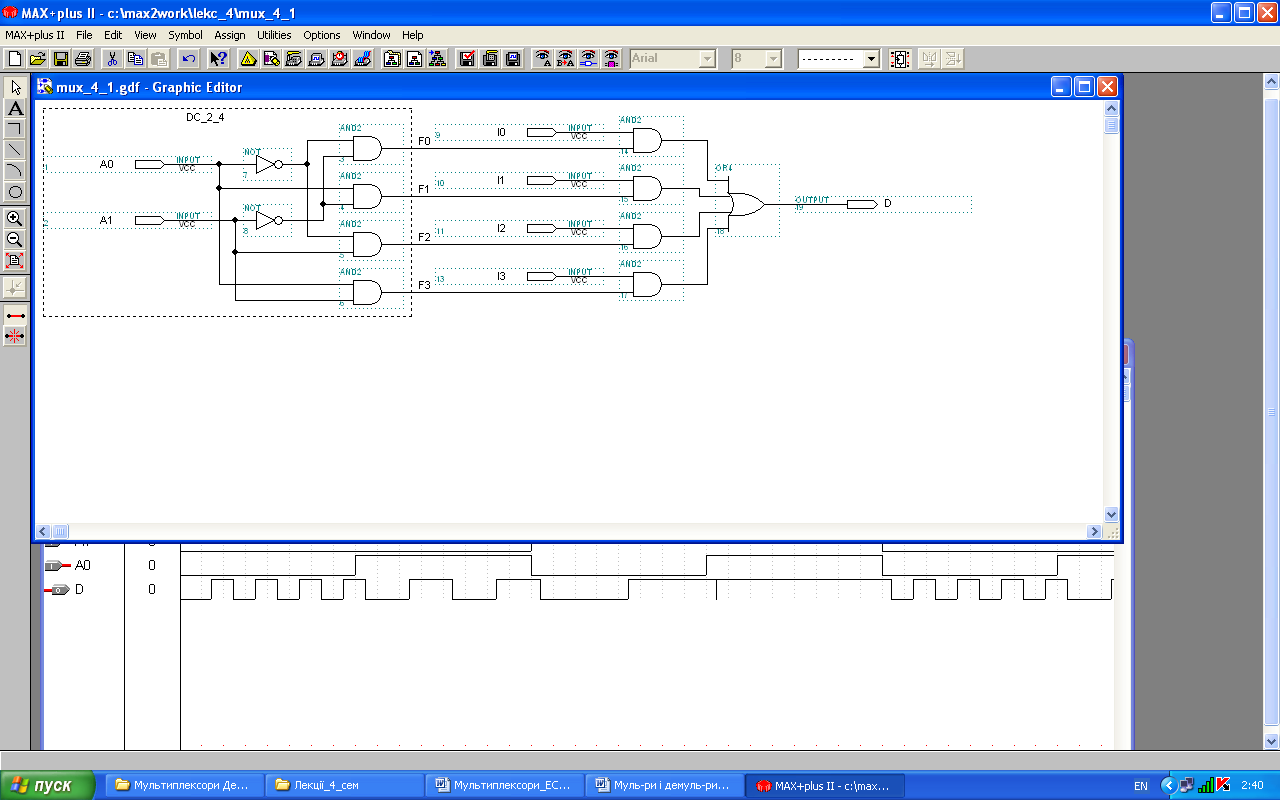Image resolution: width=1280 pixels, height=800 pixels.
Task: Open the Assign menu
Action: tap(230, 35)
